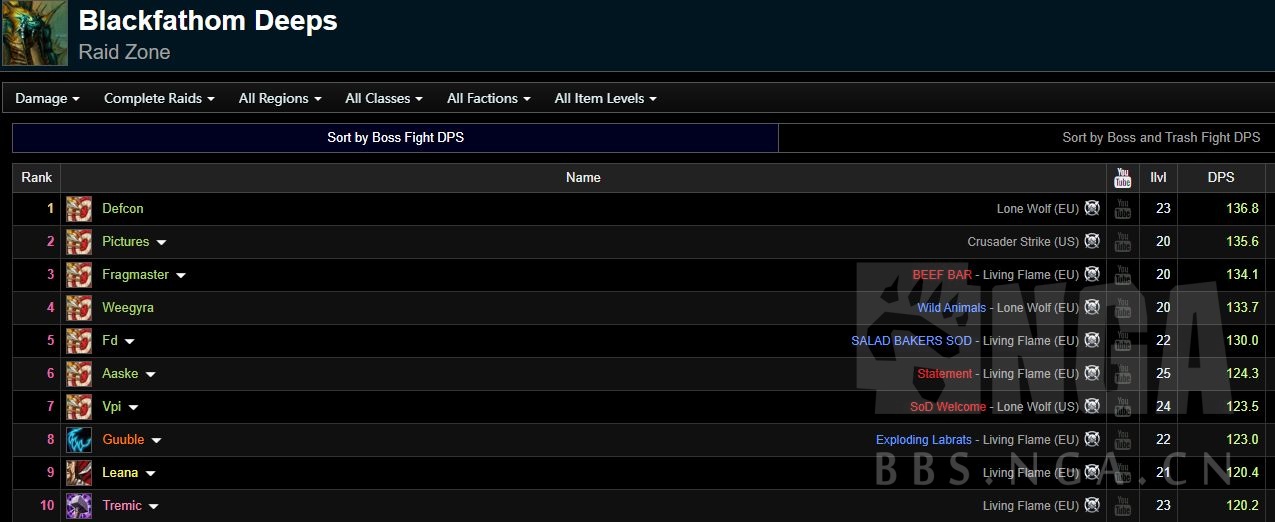Expand the arrow next to Pictures
The width and height of the screenshot is (1275, 522).
(x=161, y=243)
